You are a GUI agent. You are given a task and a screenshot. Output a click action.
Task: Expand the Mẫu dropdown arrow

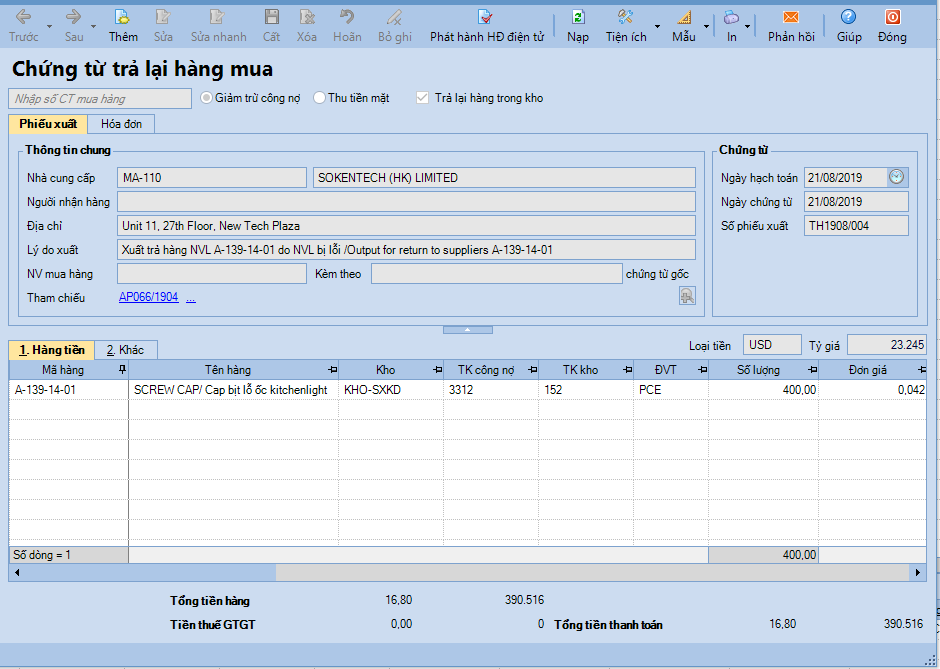pos(706,26)
